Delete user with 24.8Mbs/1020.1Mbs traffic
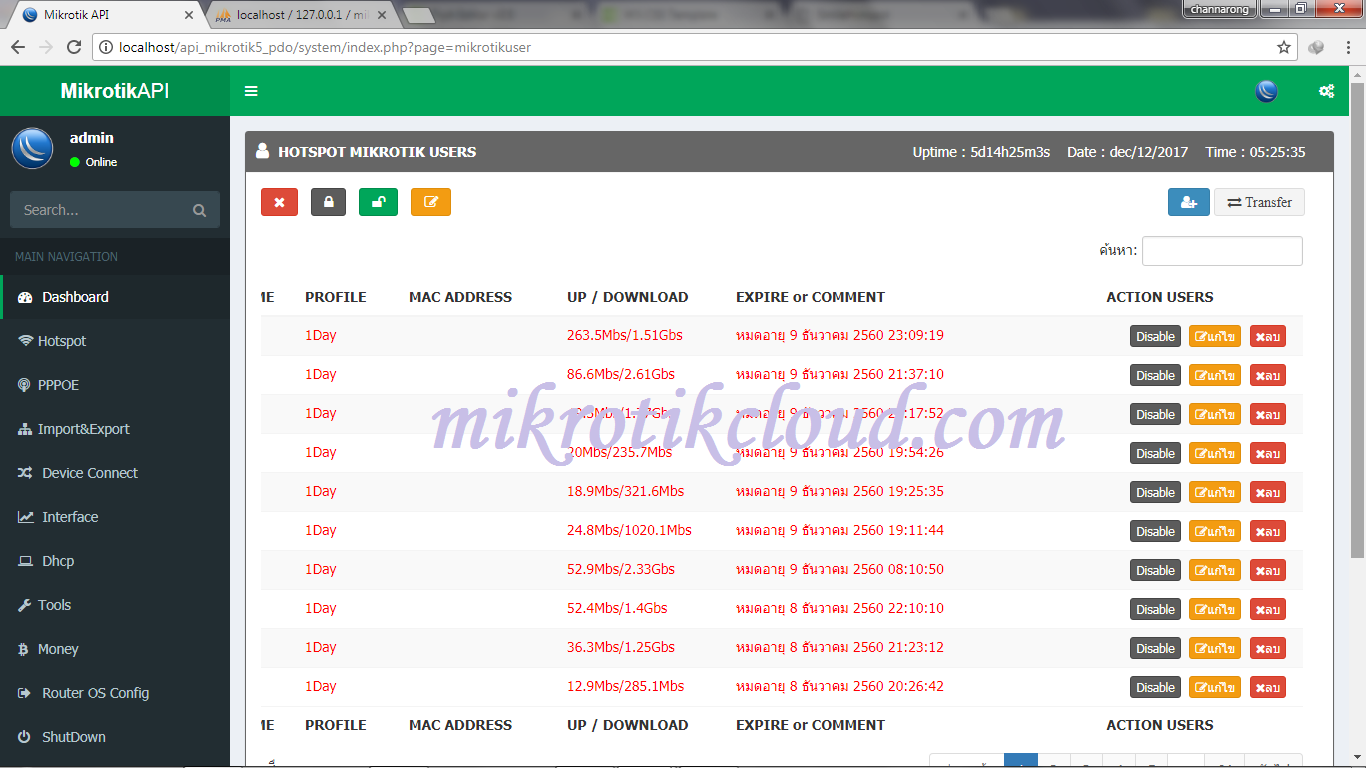This screenshot has width=1366, height=768. [x=1268, y=531]
